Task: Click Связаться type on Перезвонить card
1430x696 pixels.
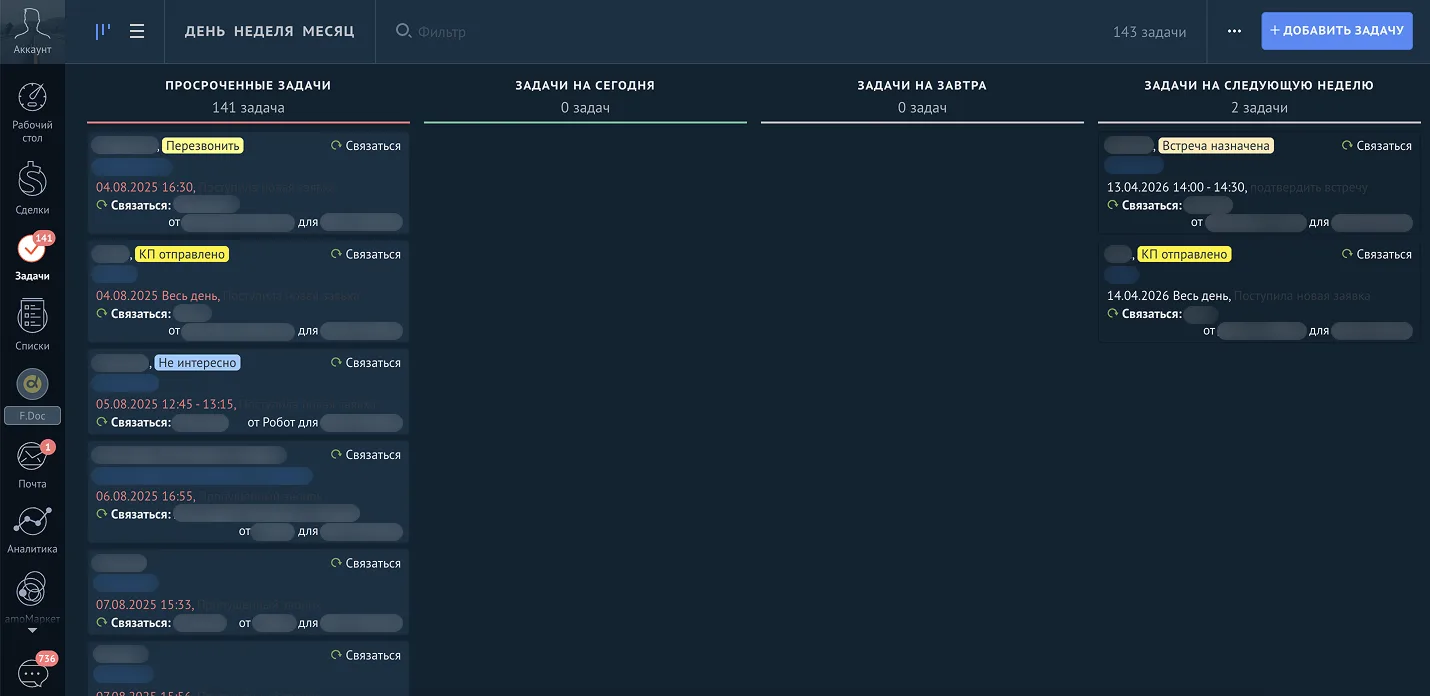Action: (x=366, y=146)
